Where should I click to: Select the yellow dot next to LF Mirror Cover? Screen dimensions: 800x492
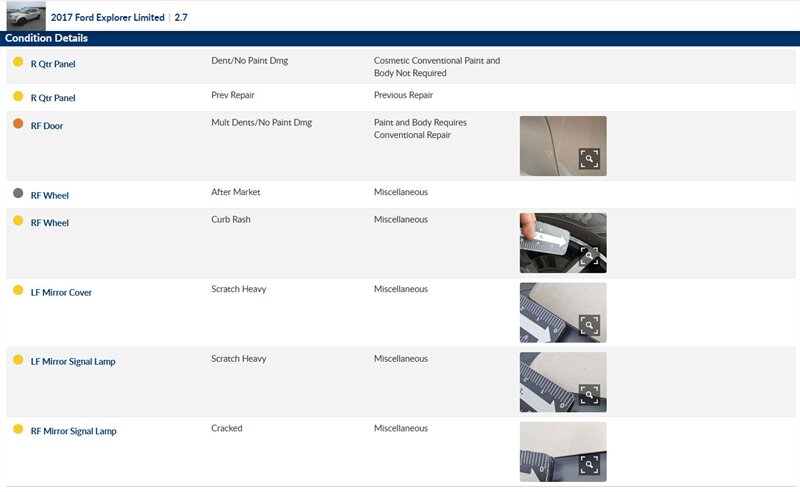[x=18, y=290]
